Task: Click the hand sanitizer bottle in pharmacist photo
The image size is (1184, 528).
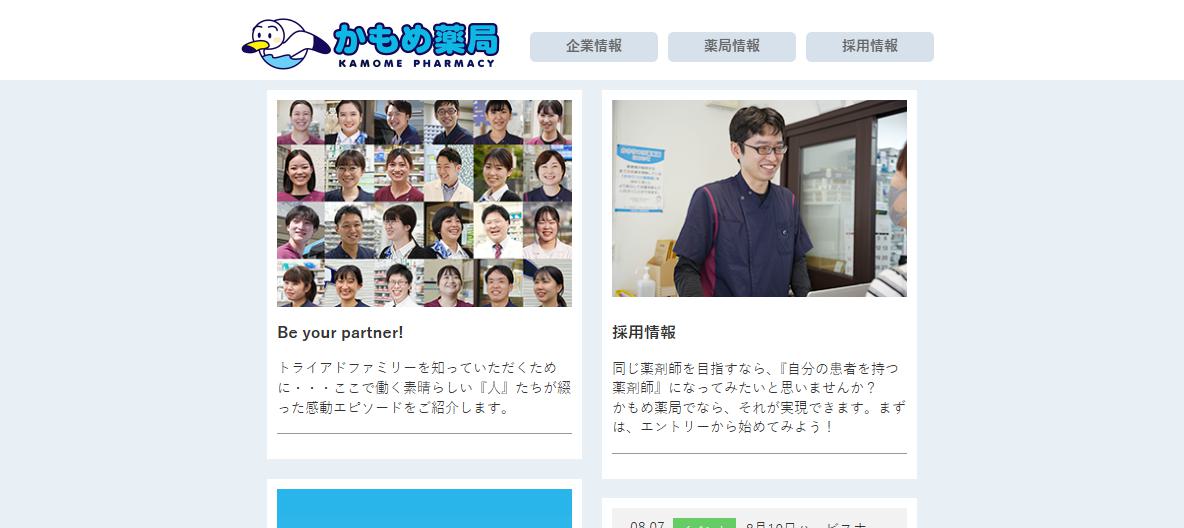Action: tap(646, 283)
